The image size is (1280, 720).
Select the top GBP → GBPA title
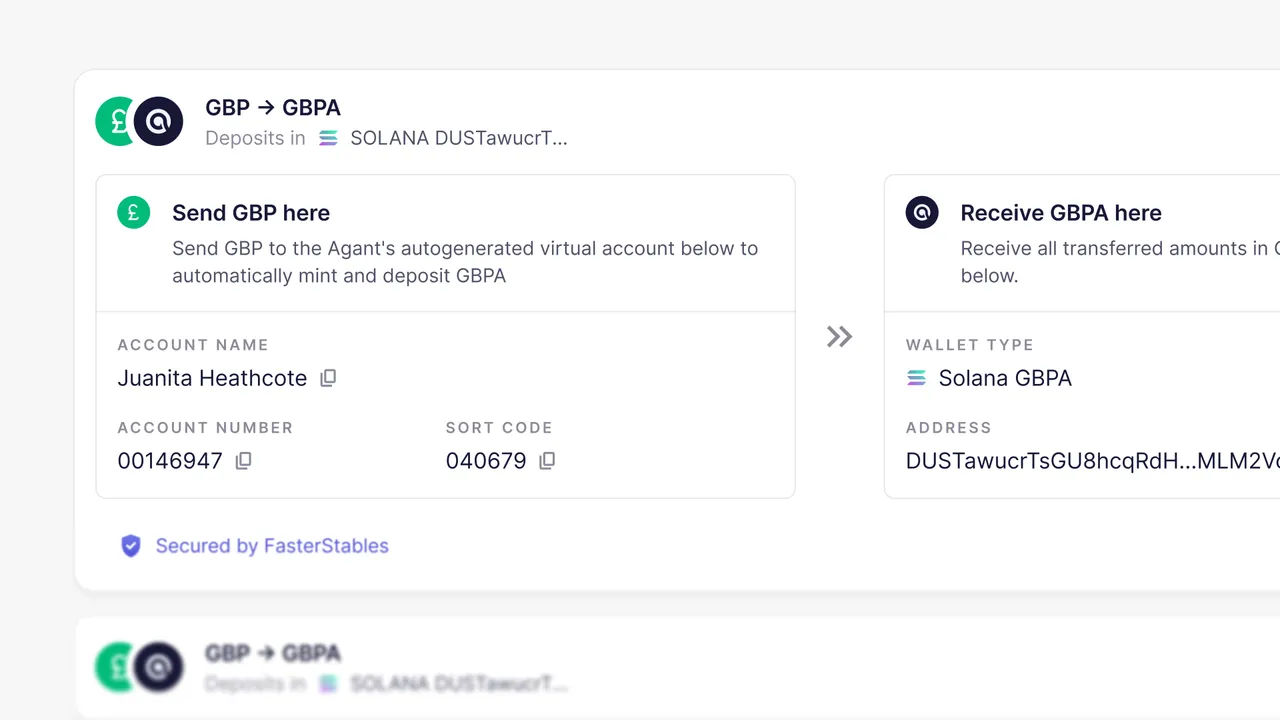(273, 107)
